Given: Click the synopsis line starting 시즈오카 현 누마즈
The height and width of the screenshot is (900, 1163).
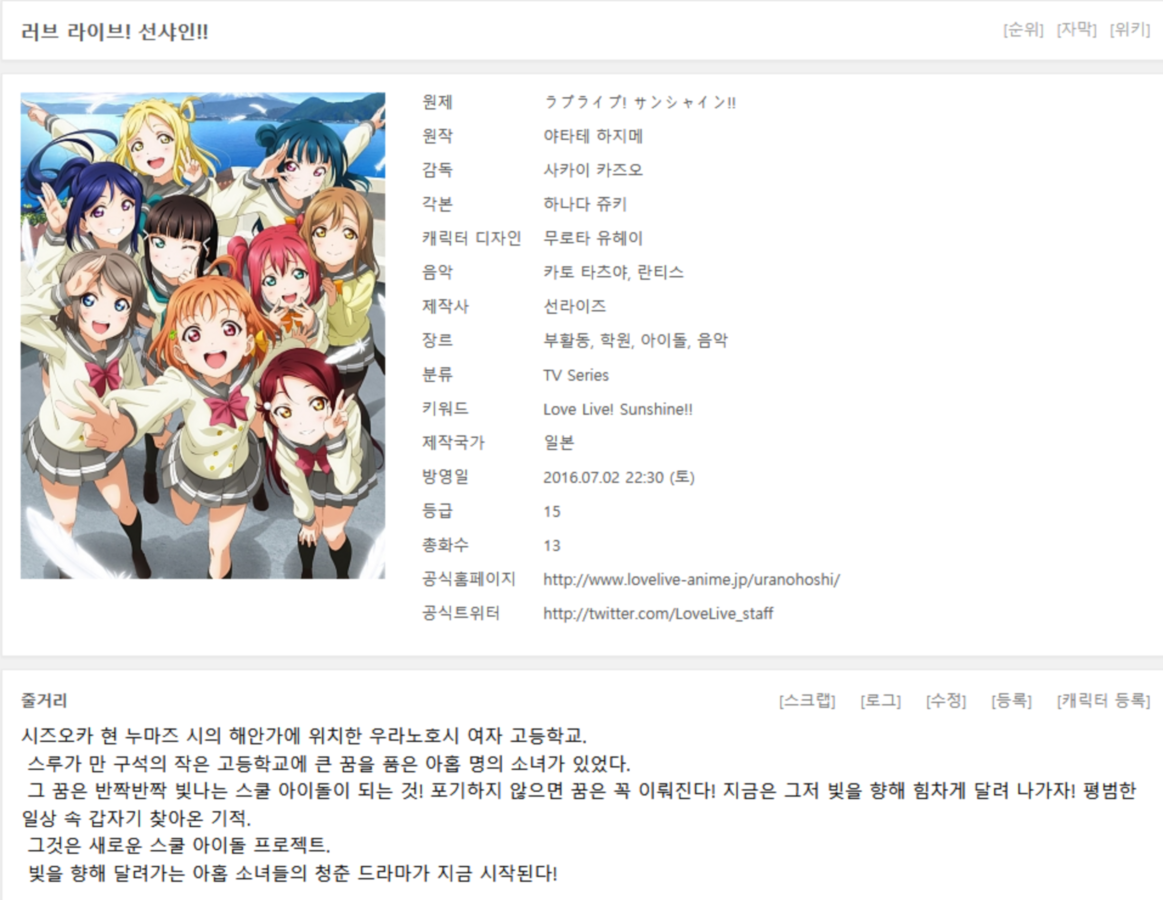Looking at the screenshot, I should click(304, 736).
